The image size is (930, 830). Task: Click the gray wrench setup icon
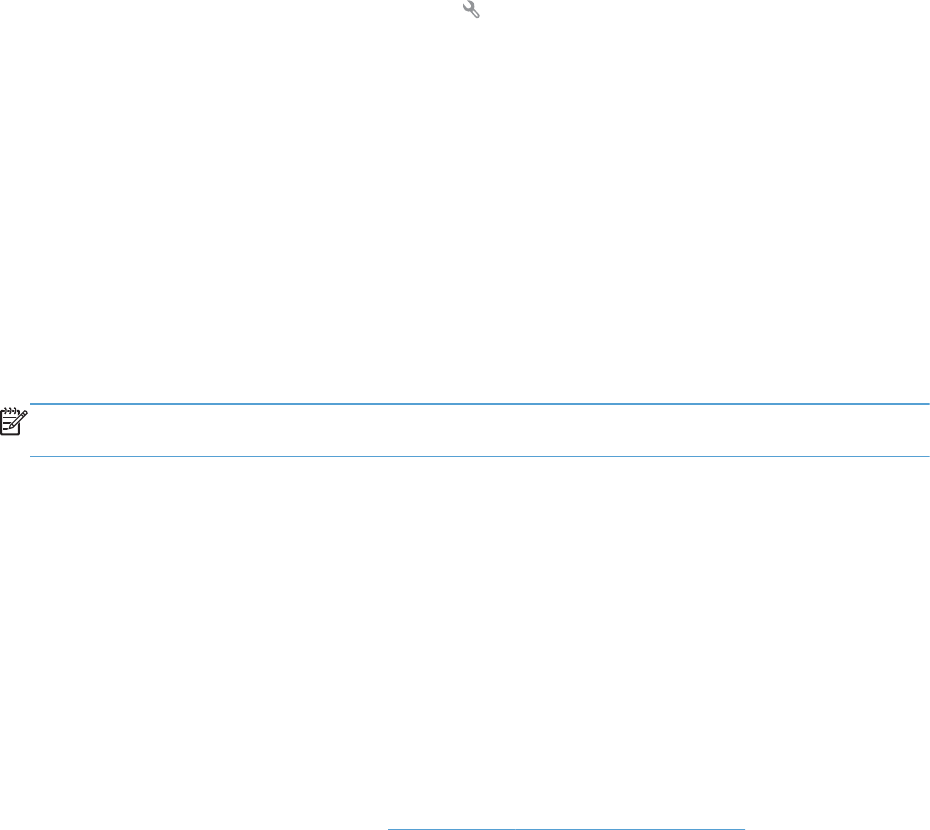pos(471,9)
